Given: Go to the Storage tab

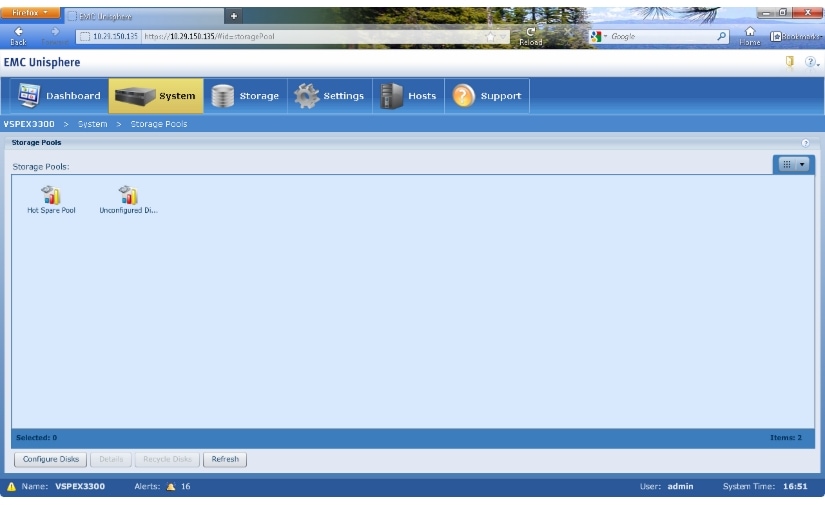Looking at the screenshot, I should click(245, 96).
